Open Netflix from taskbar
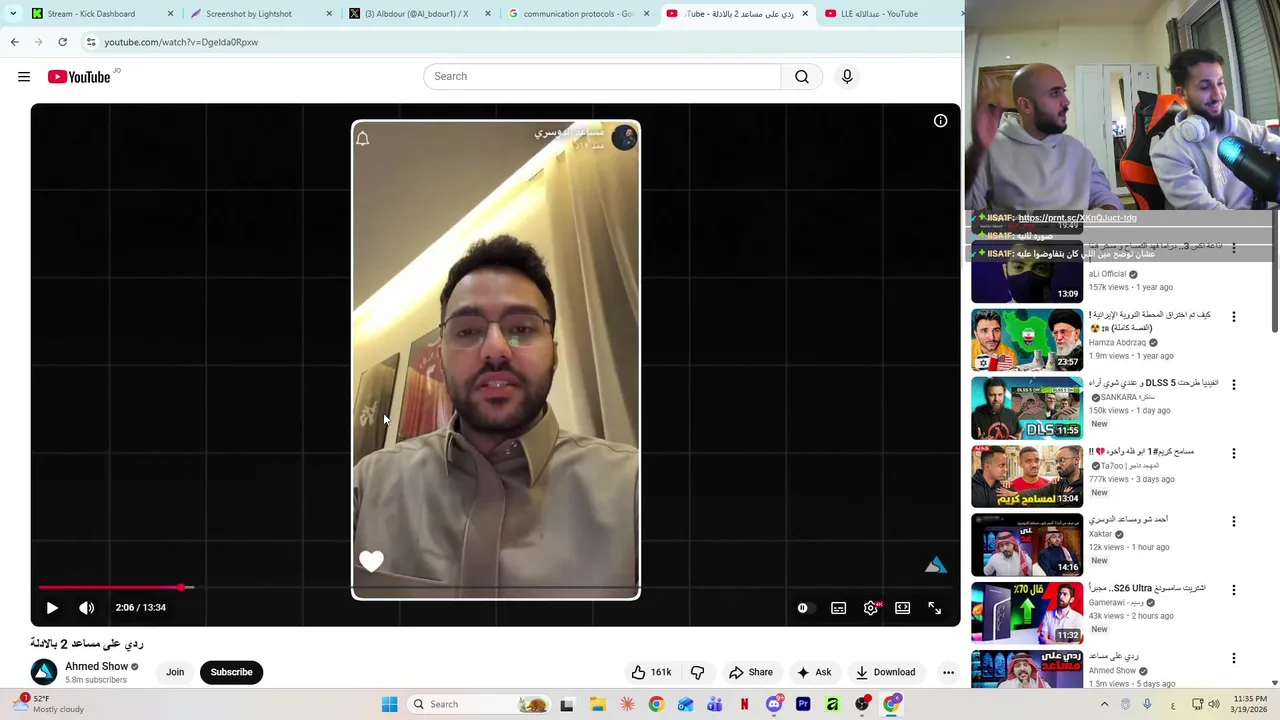Image resolution: width=1280 pixels, height=720 pixels. pyautogui.click(x=744, y=704)
